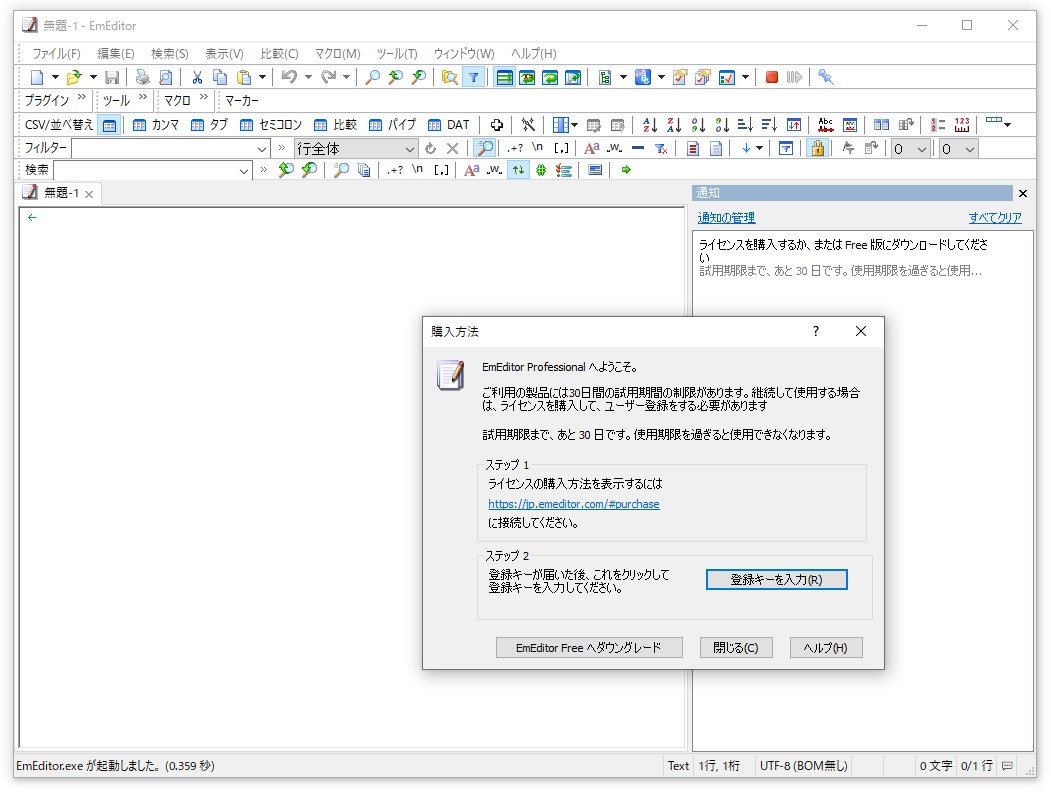Screen dimensions: 1051x798
Task: Click the Print icon in main toolbar
Action: [142, 77]
